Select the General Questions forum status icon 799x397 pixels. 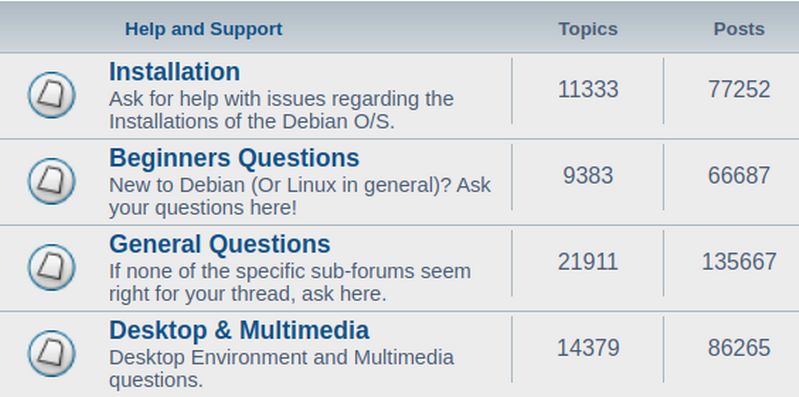(51, 268)
